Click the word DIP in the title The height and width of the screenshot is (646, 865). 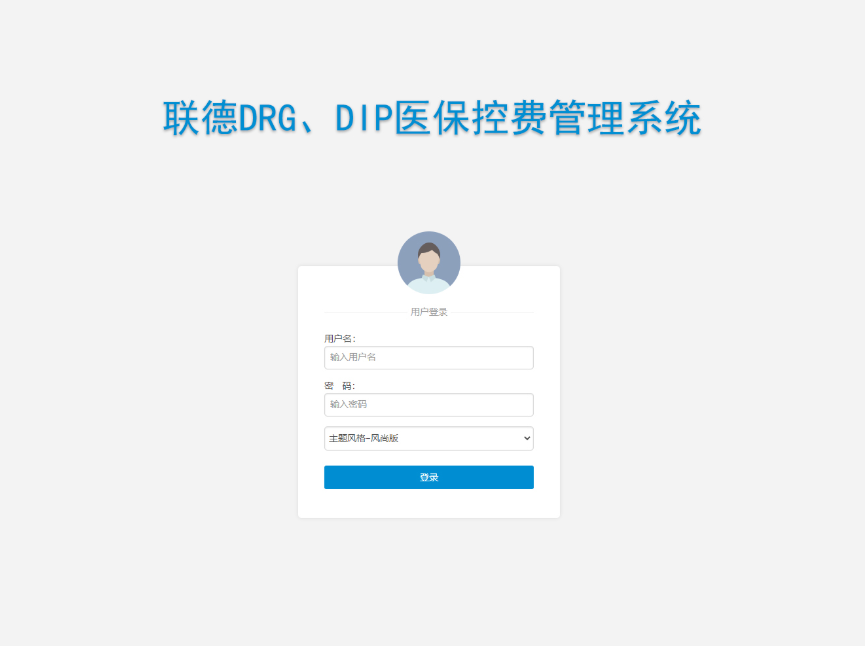pos(363,118)
